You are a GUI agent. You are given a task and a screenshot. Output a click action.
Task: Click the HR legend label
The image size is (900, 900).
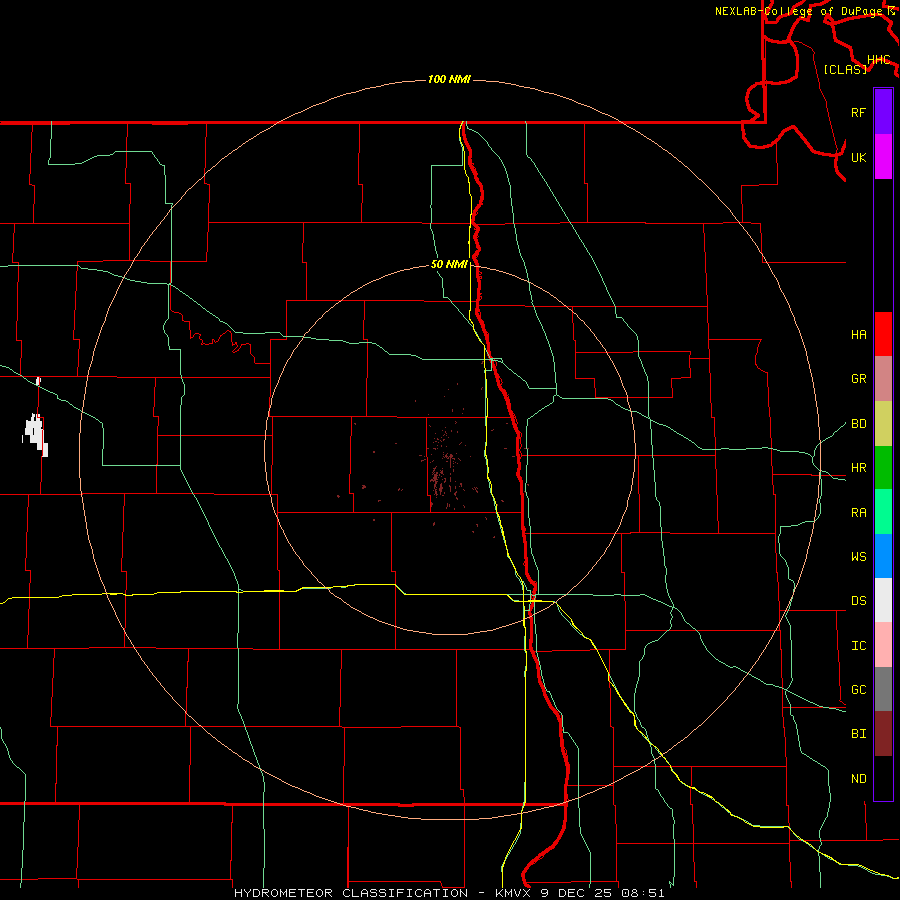pyautogui.click(x=858, y=468)
